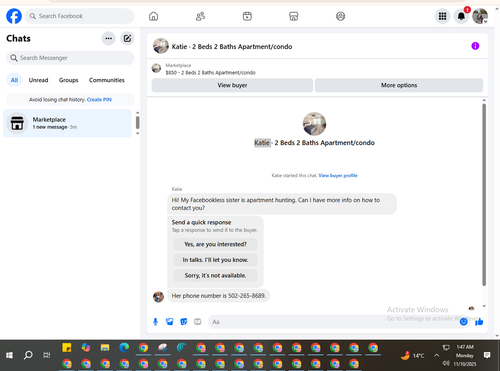This screenshot has height=371, width=500.
Task: Open the purple conversation information icon
Action: tap(475, 46)
